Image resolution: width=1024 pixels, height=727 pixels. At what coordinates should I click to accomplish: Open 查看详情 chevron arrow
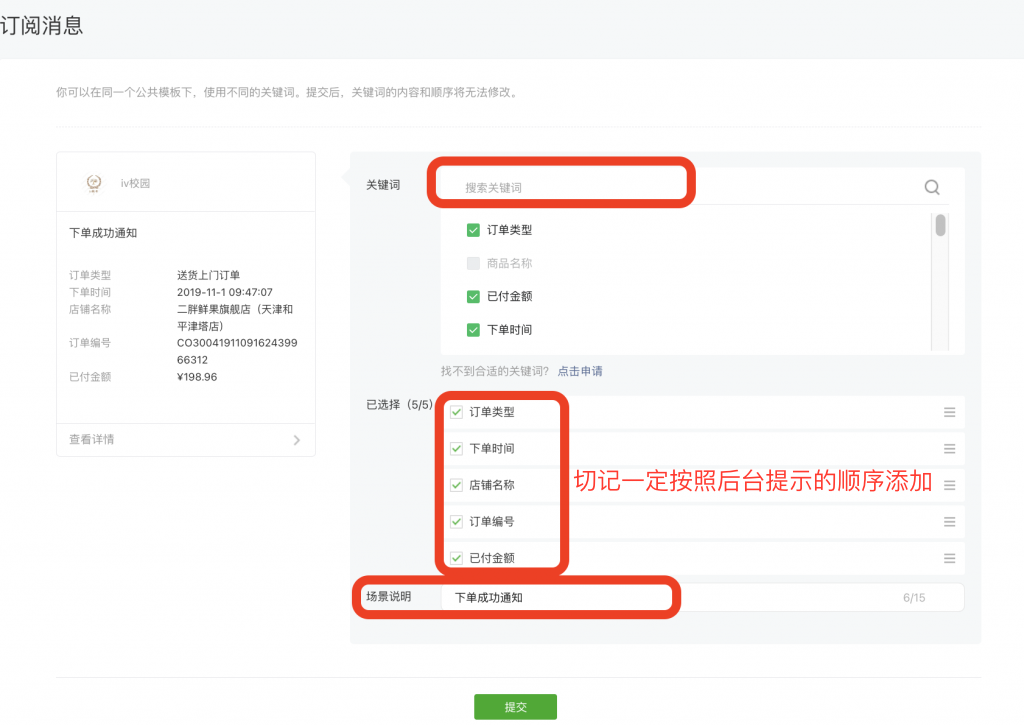[297, 439]
